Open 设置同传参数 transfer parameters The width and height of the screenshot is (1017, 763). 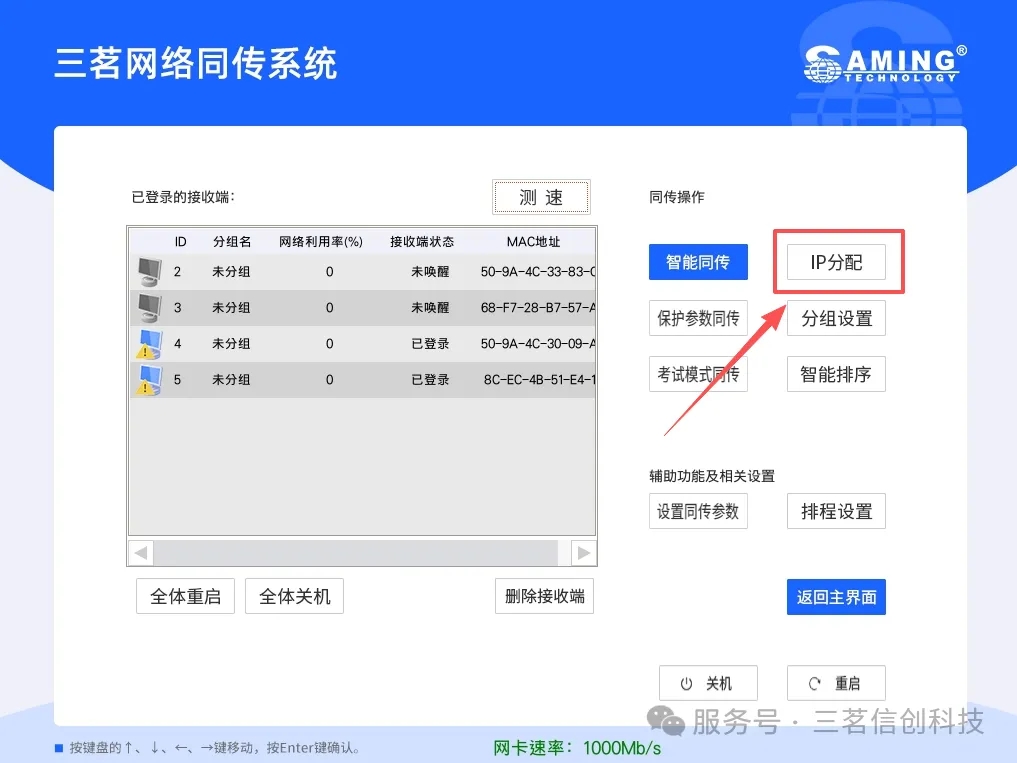[x=698, y=511]
